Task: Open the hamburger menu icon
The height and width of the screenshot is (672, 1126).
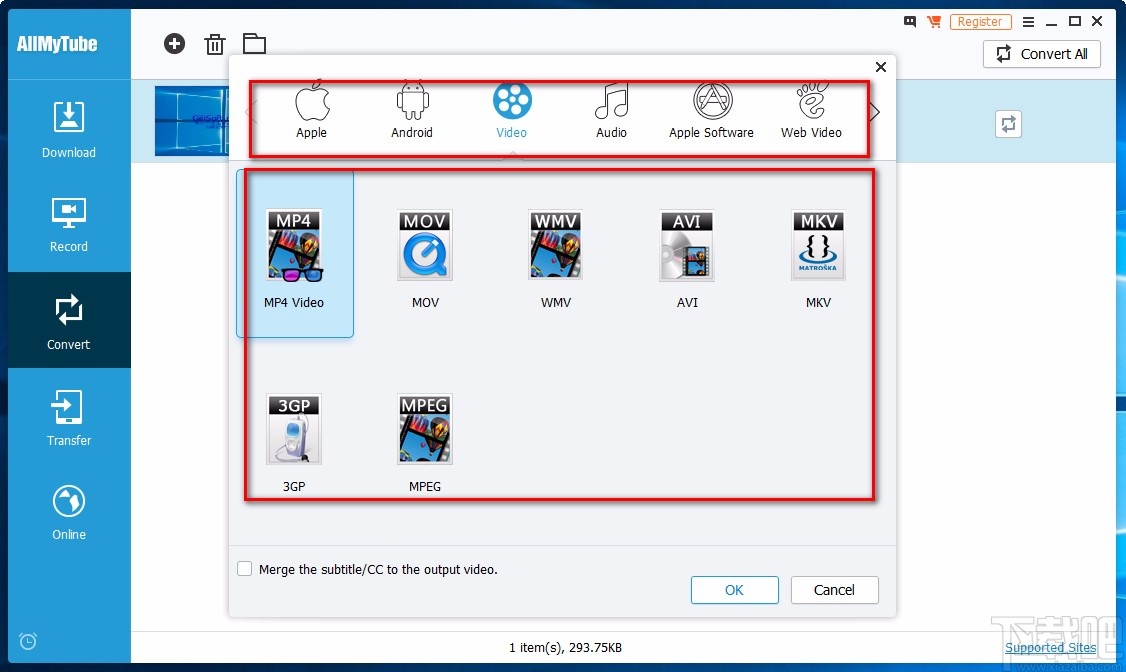Action: click(1028, 22)
